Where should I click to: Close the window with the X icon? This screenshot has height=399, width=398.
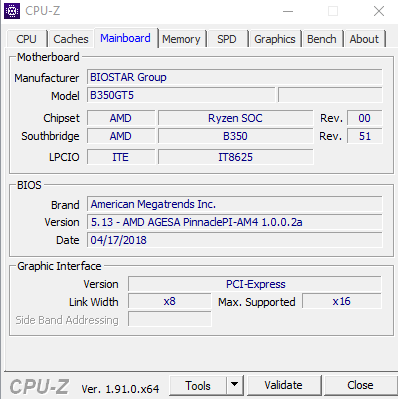pos(379,11)
